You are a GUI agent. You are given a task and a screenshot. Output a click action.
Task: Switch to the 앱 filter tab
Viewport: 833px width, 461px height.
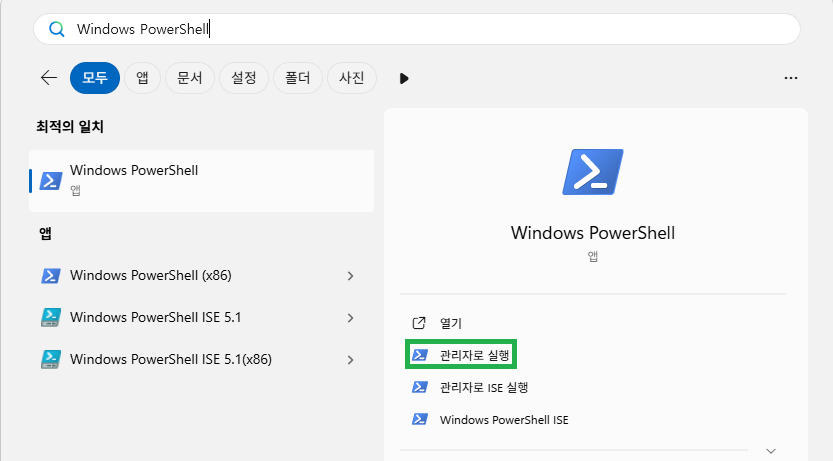[142, 78]
